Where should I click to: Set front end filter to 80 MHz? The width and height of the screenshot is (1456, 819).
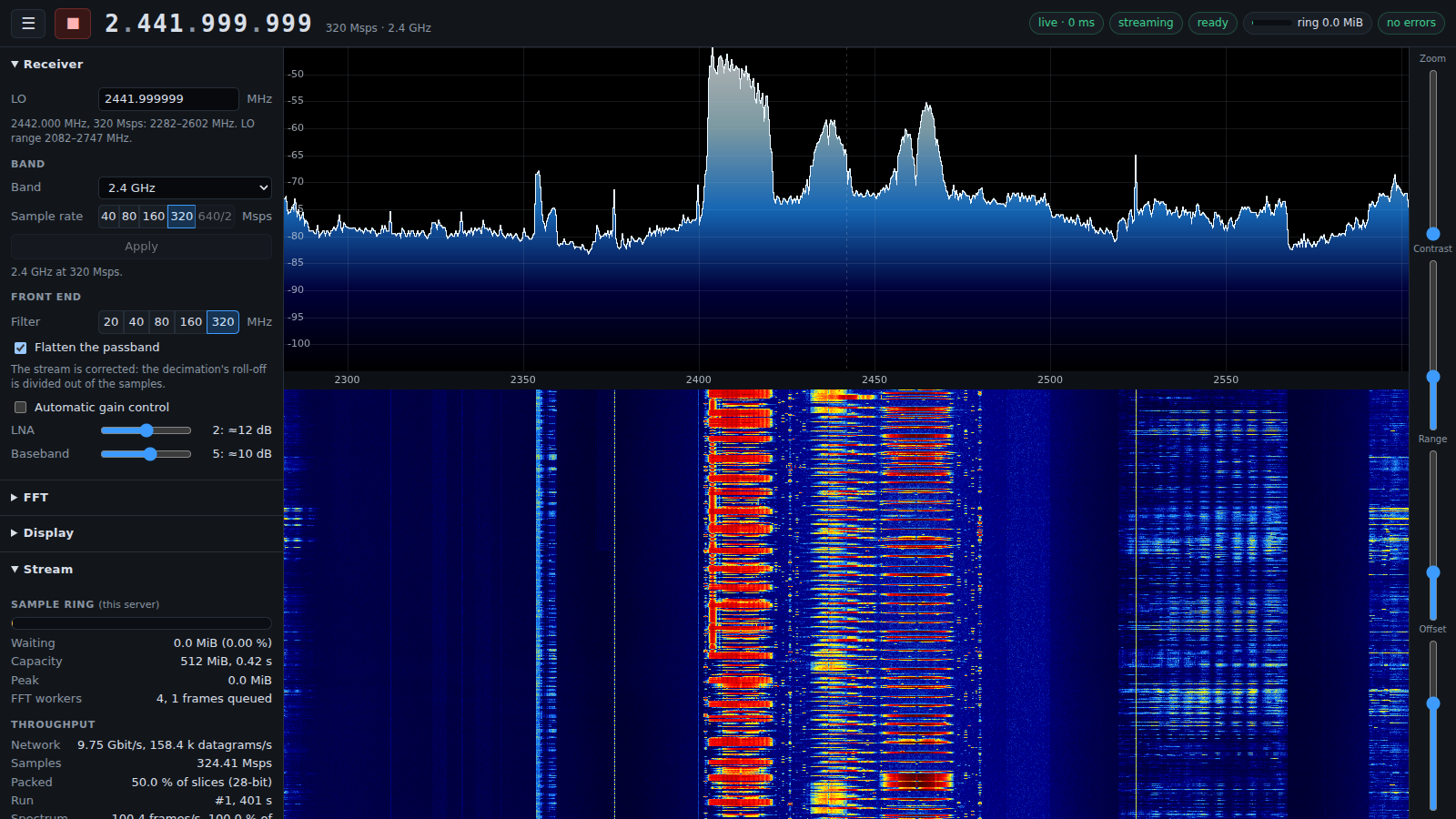pyautogui.click(x=162, y=322)
